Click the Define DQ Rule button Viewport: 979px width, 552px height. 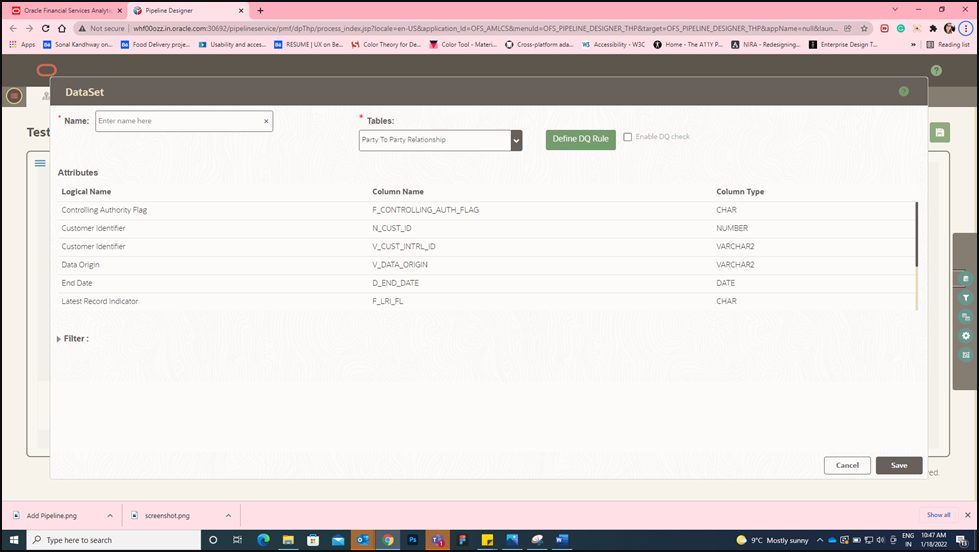tap(581, 139)
